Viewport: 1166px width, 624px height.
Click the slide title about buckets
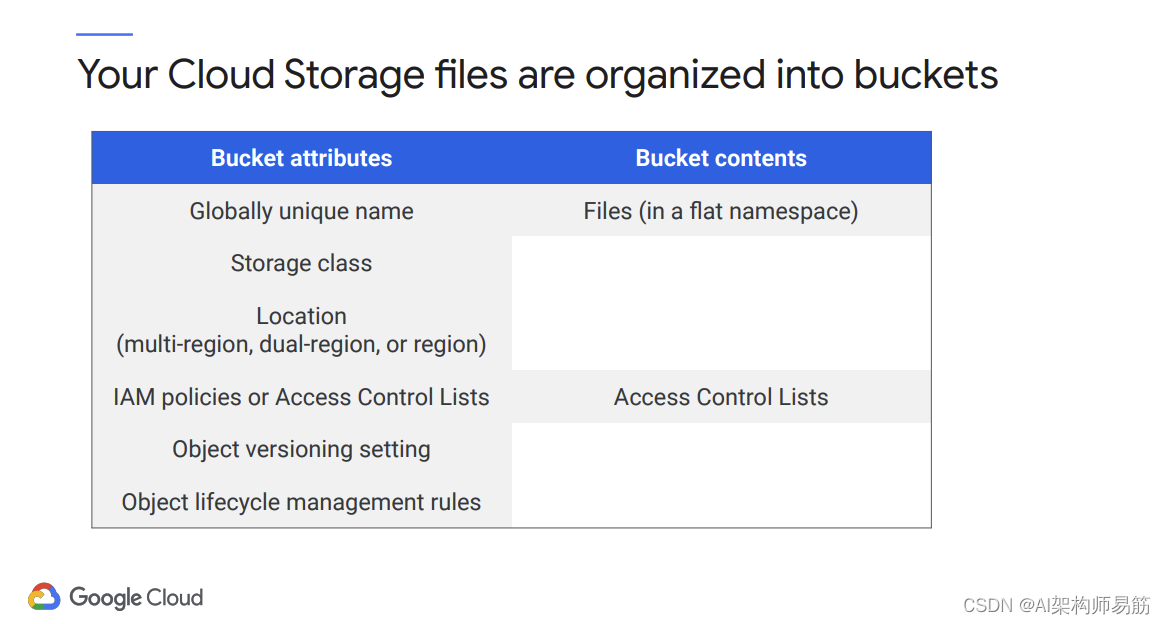(538, 75)
